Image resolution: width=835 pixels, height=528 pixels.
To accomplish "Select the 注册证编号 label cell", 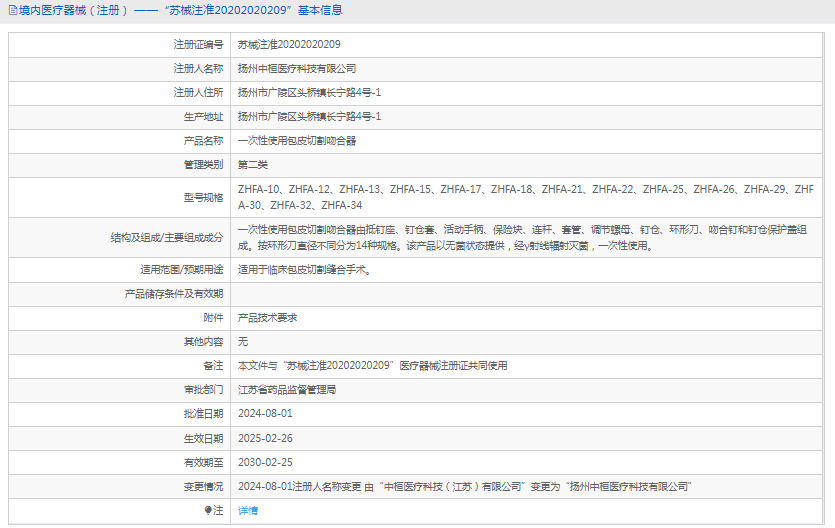I will (x=198, y=45).
